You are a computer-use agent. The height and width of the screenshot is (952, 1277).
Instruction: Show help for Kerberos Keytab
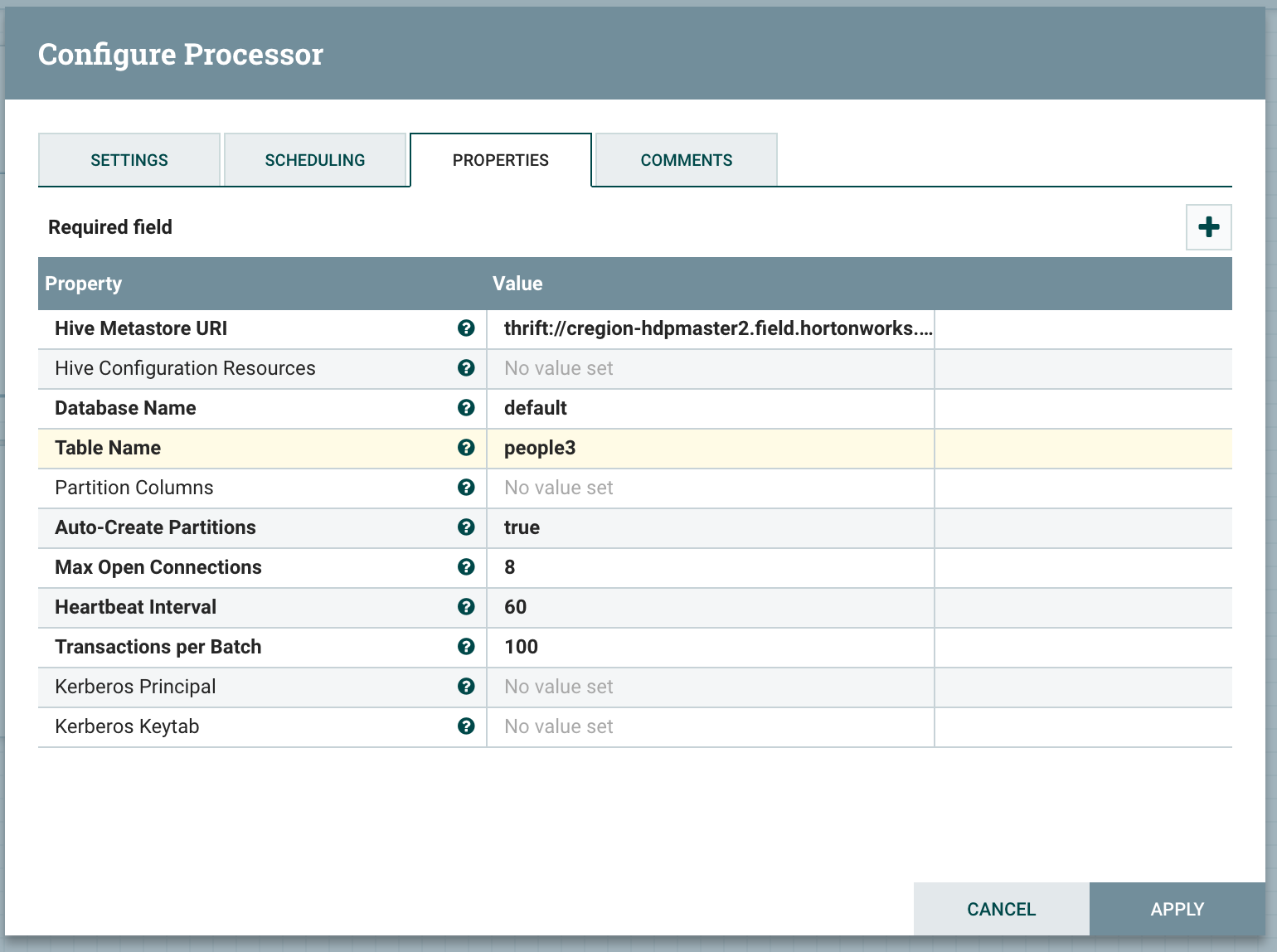point(466,726)
